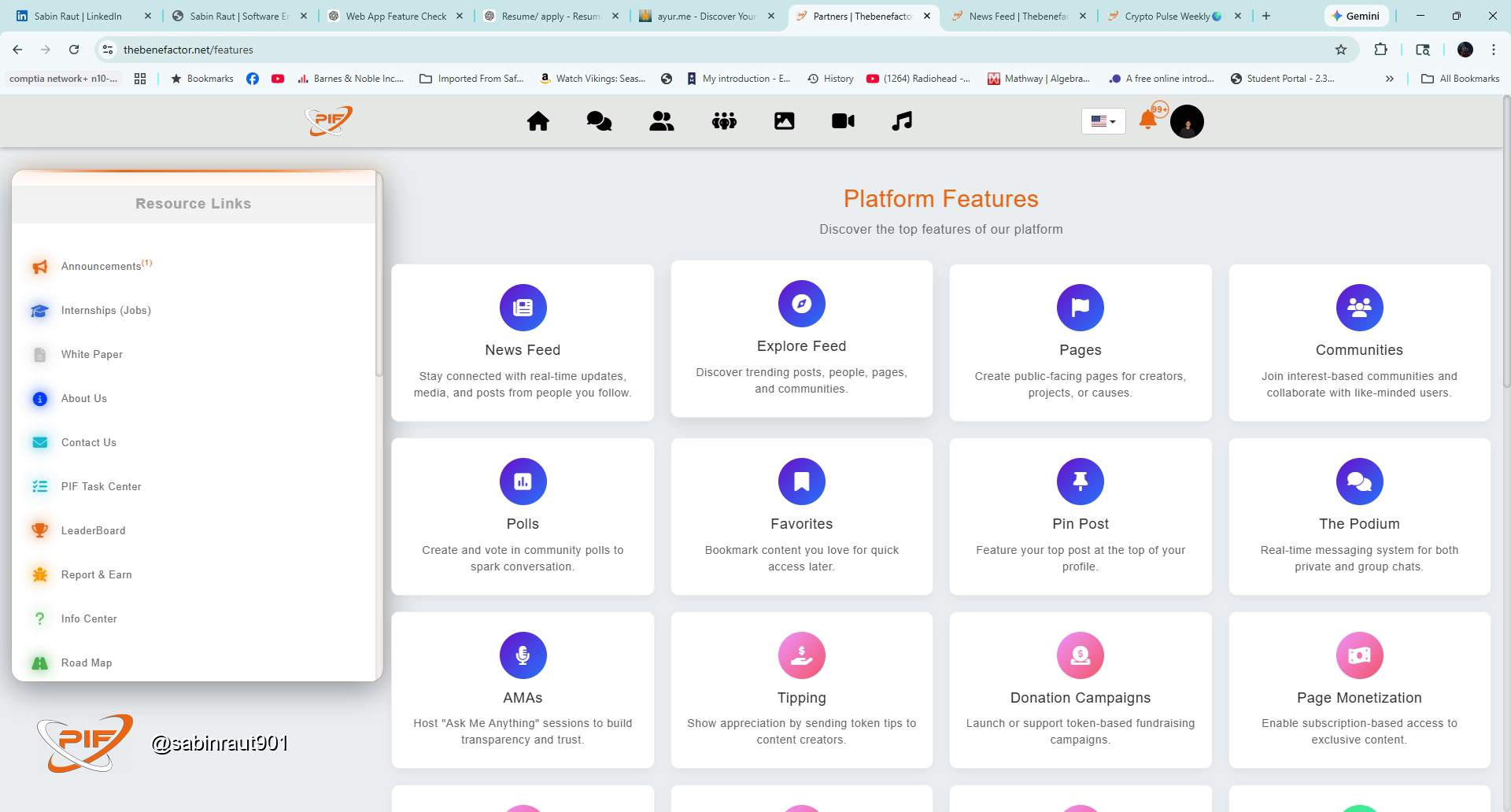This screenshot has height=812, width=1511.
Task: Click the PIF logo in header
Action: [329, 121]
